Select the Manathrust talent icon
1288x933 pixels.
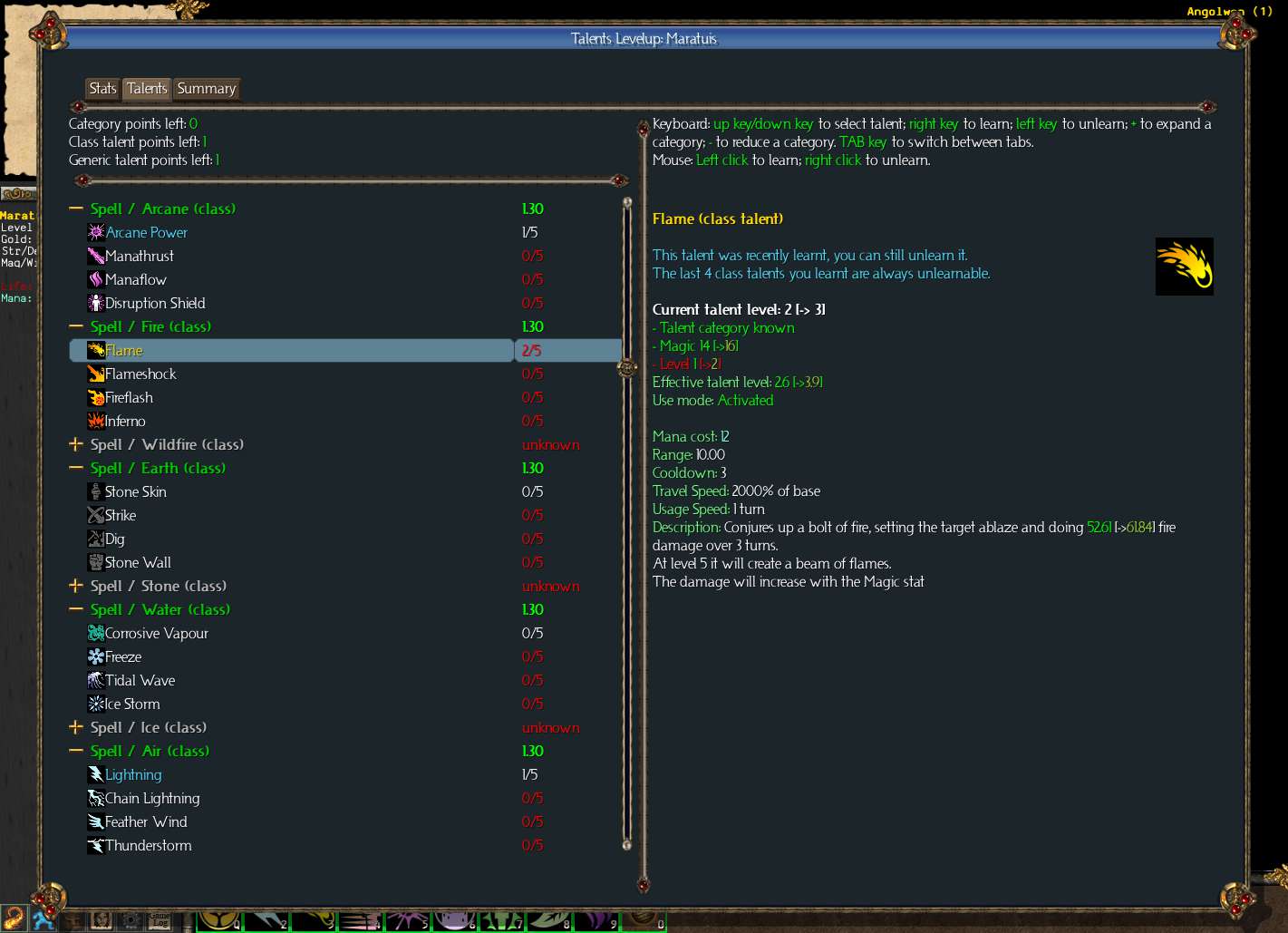tap(96, 256)
